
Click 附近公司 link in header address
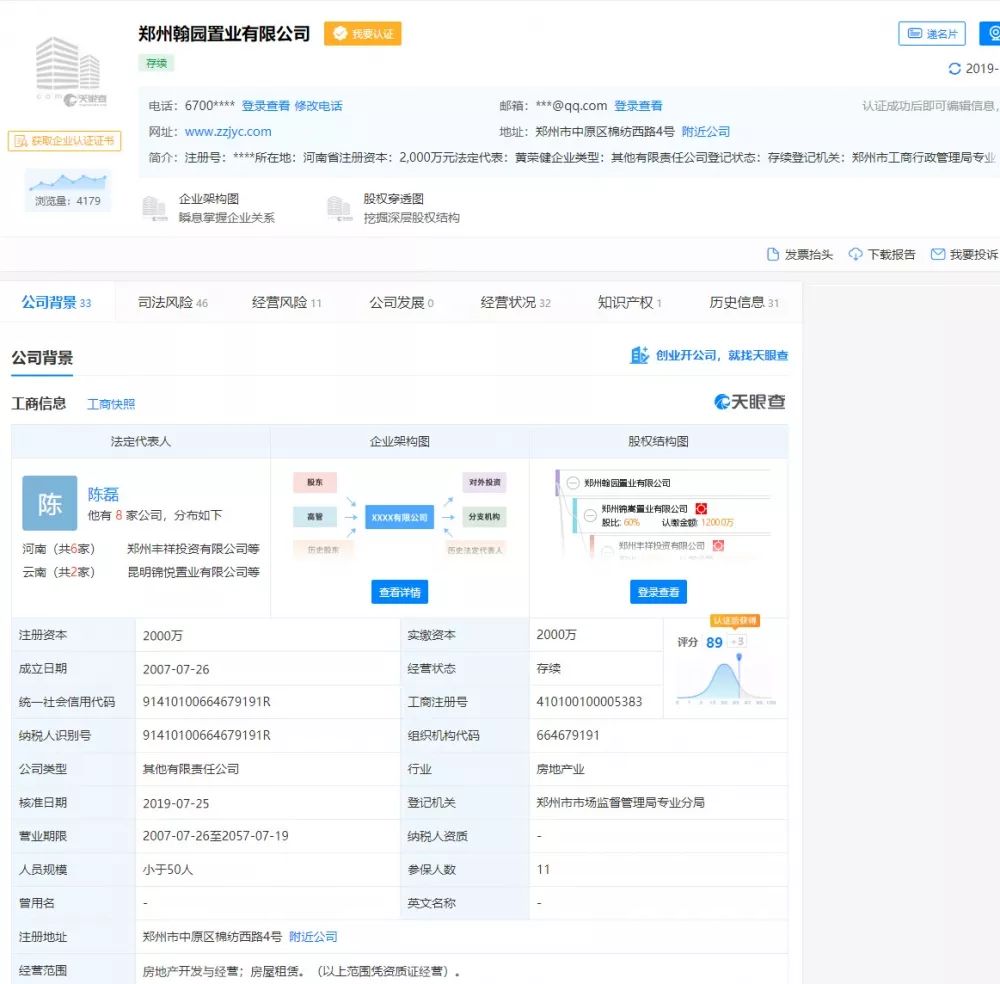706,132
